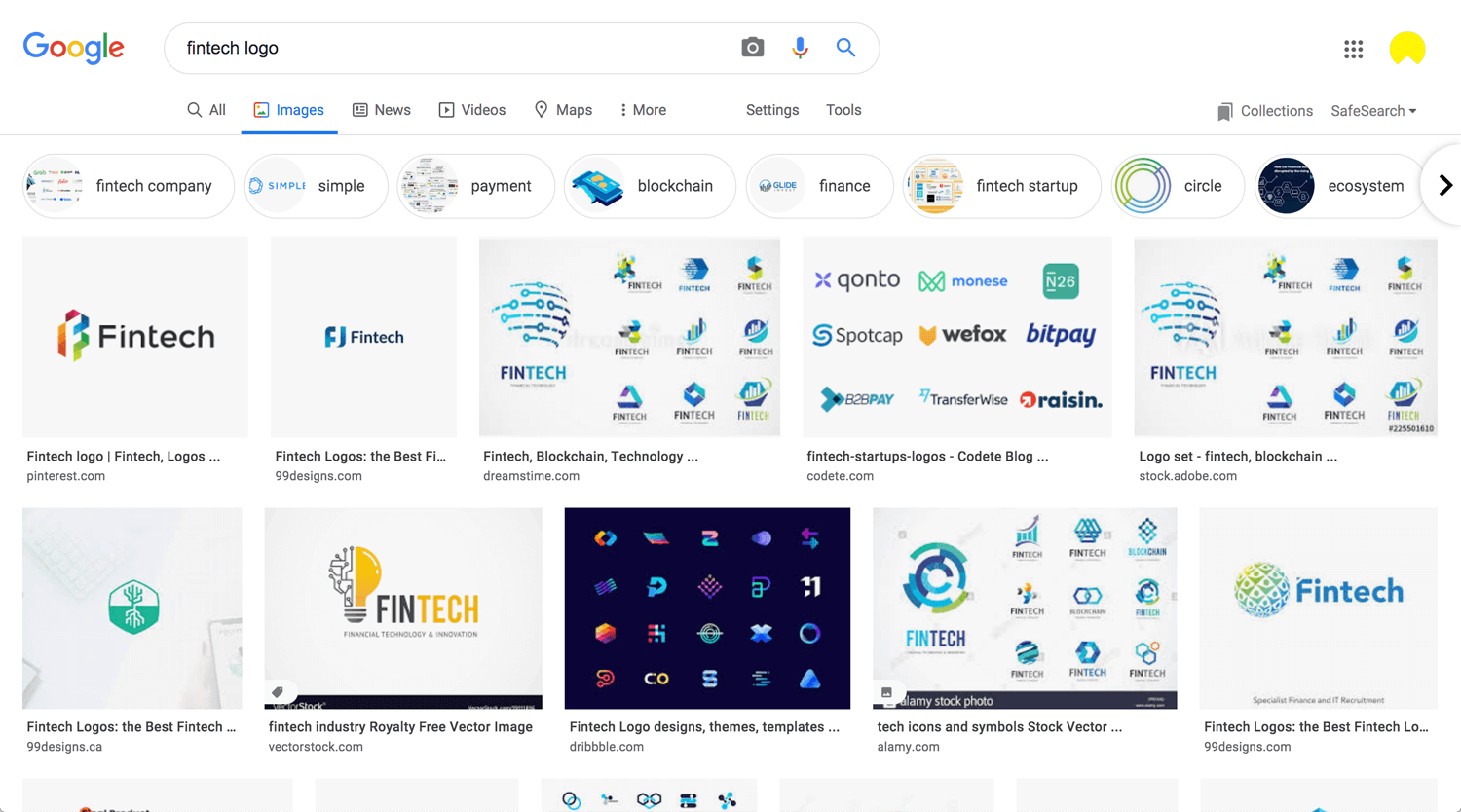Click 'fintech-startups-logos - Codete Blog ...' title
This screenshot has height=812, width=1461.
(927, 456)
